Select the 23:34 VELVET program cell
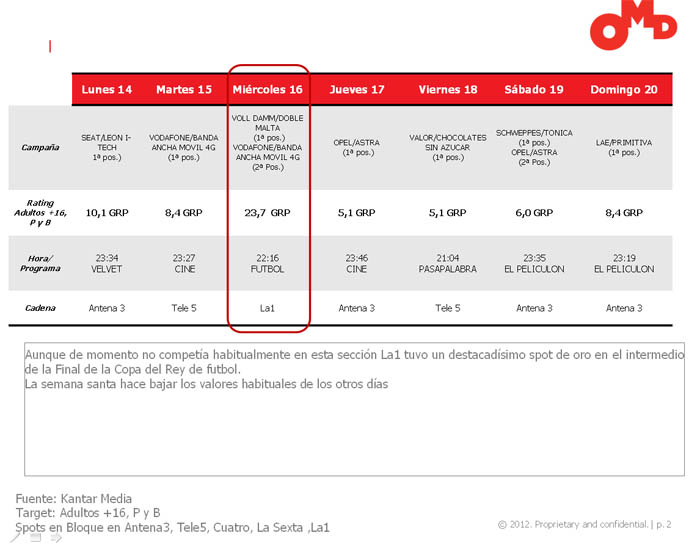The height and width of the screenshot is (544, 700). [107, 263]
